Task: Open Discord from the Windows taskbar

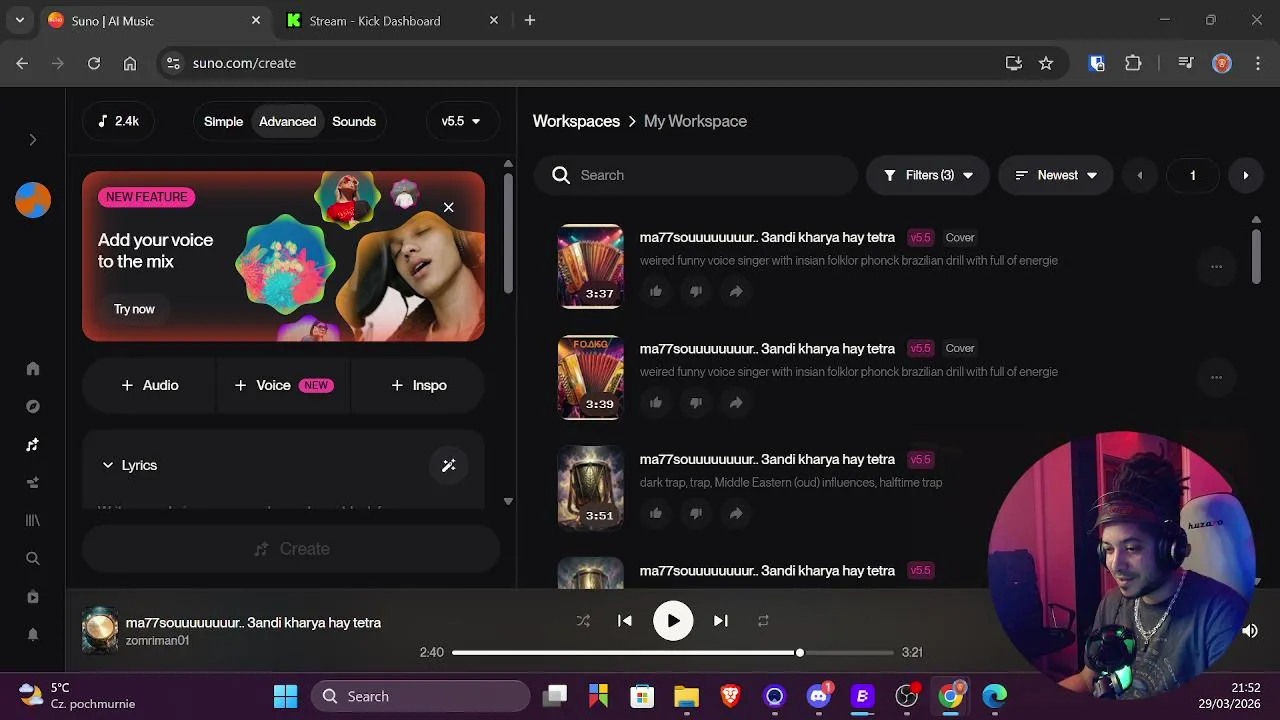Action: [x=819, y=696]
